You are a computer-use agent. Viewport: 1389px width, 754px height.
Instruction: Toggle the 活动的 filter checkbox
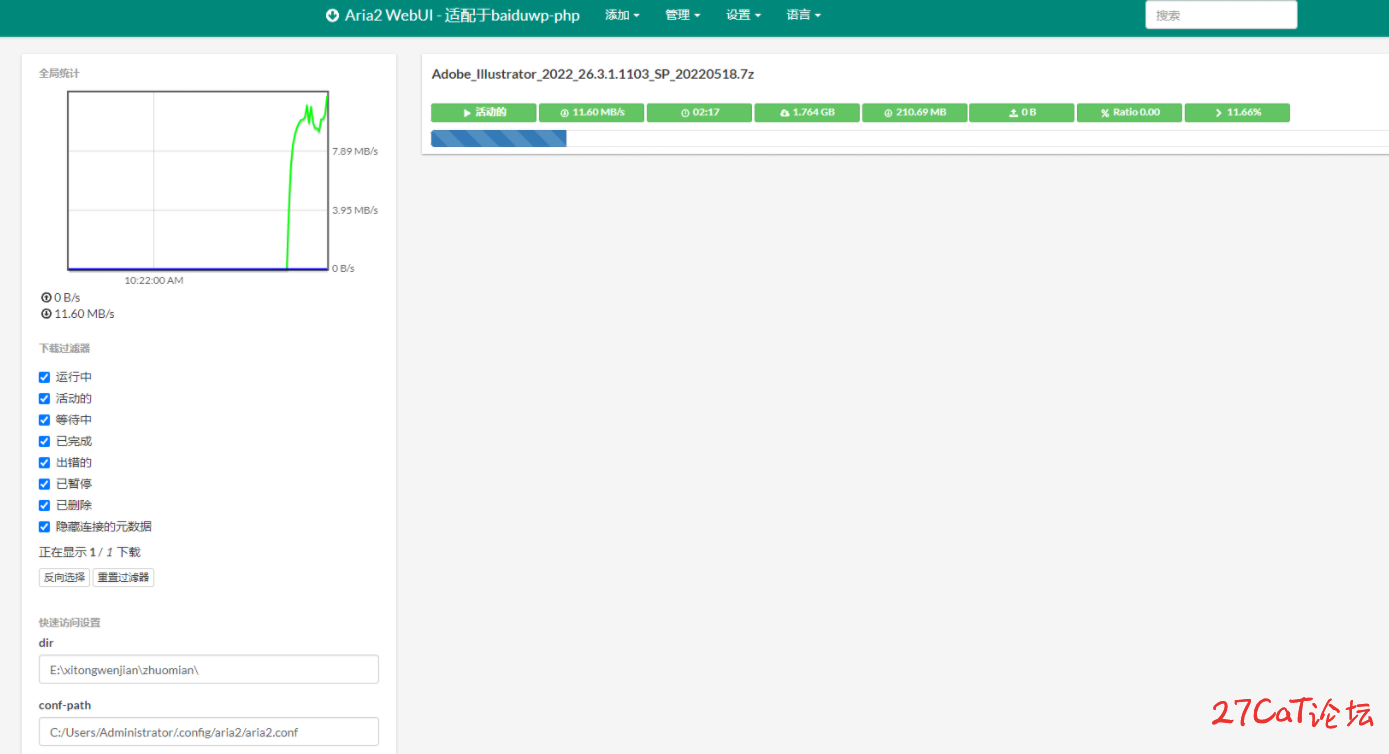pos(44,398)
